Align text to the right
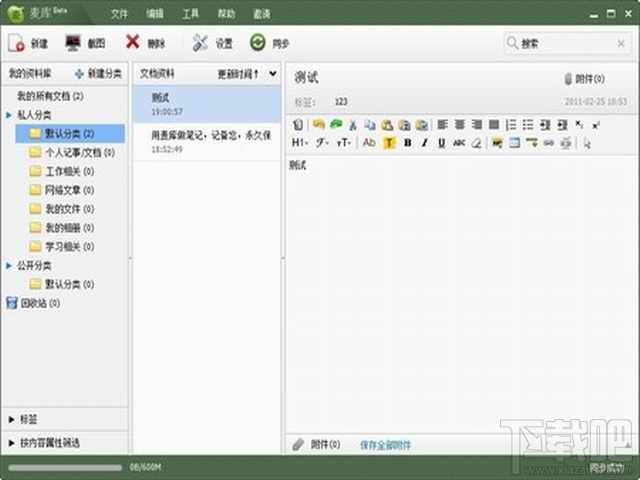The width and height of the screenshot is (640, 480). click(x=477, y=124)
